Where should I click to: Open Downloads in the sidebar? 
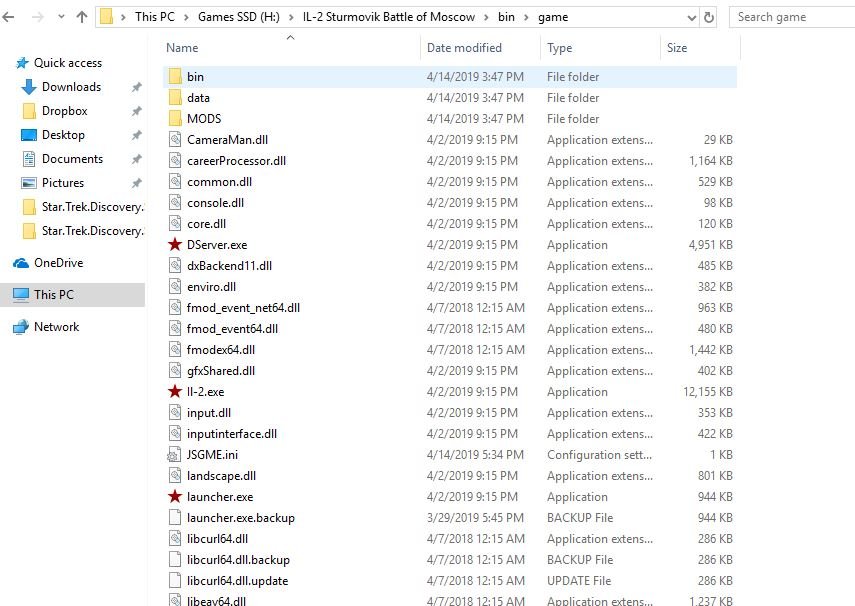tap(71, 87)
